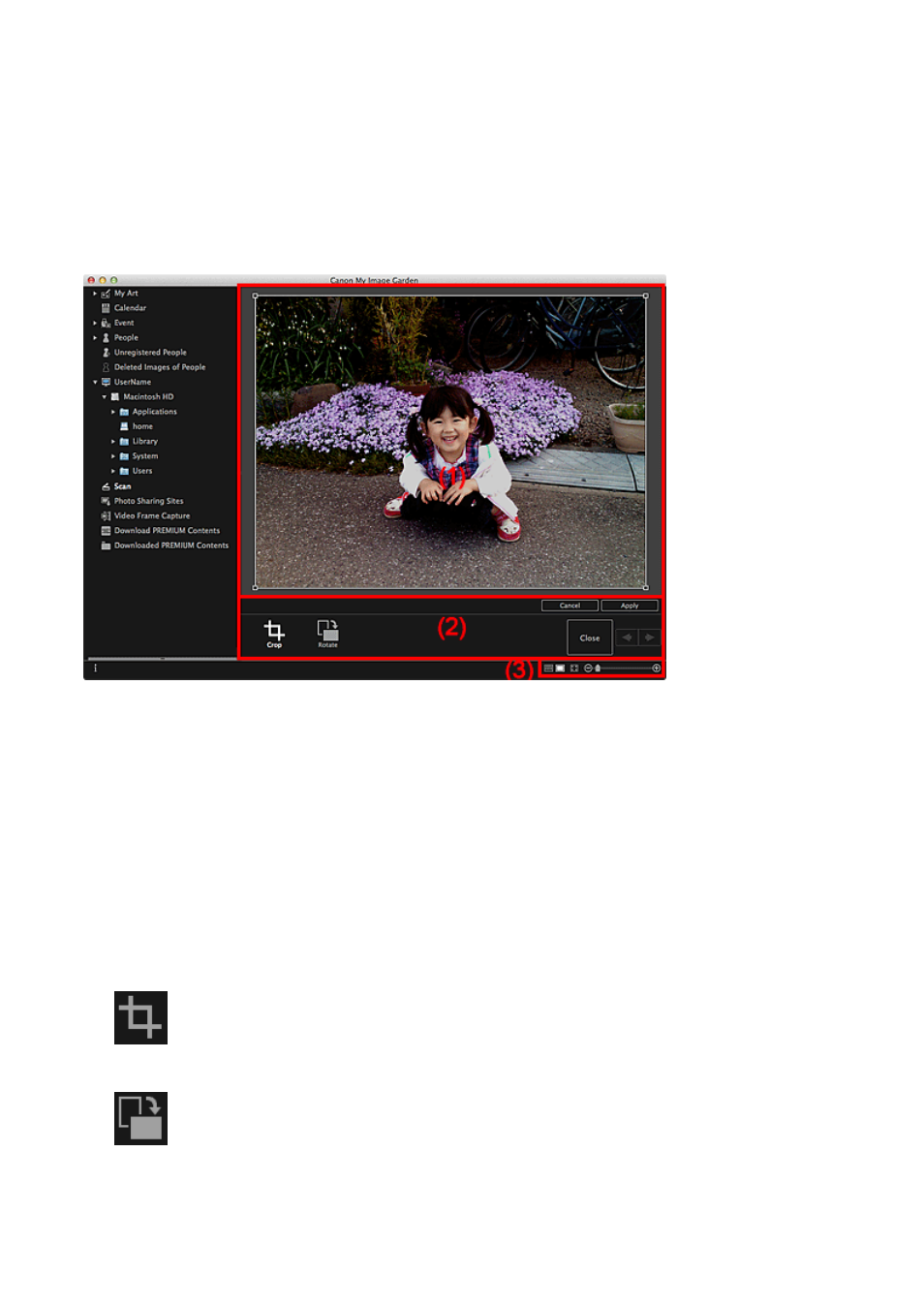Select Deleted Images of People label

click(160, 367)
